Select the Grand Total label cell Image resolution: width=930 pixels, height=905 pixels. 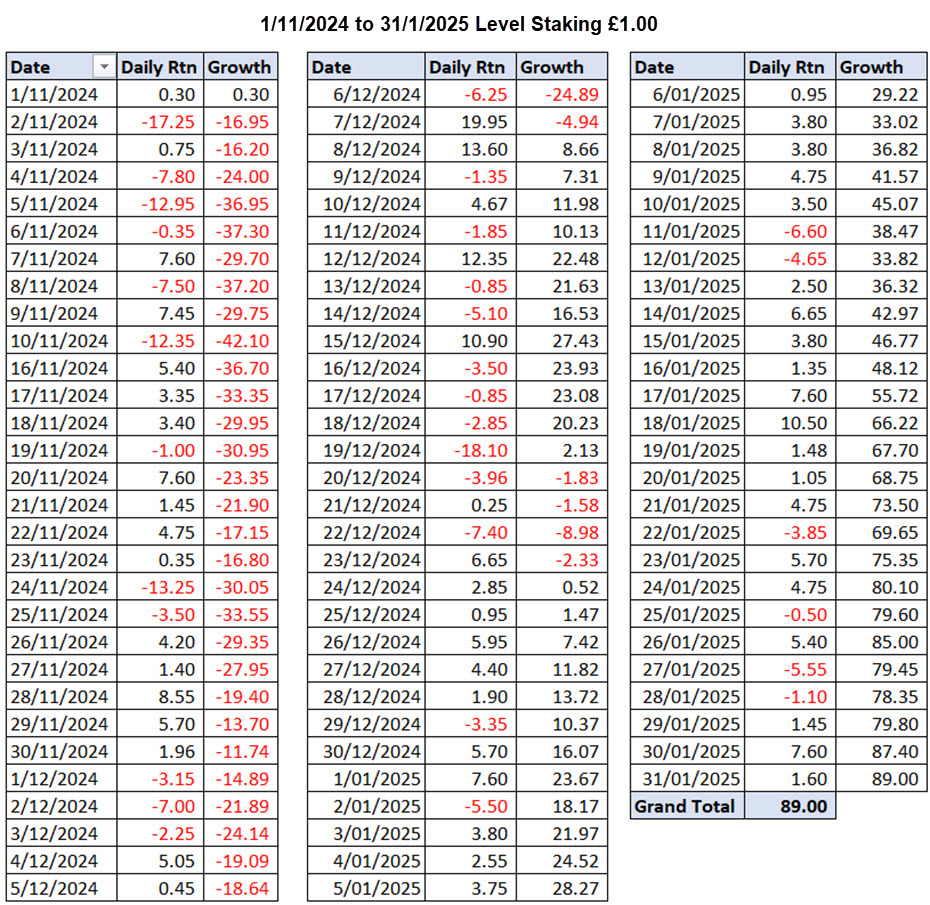coord(687,806)
